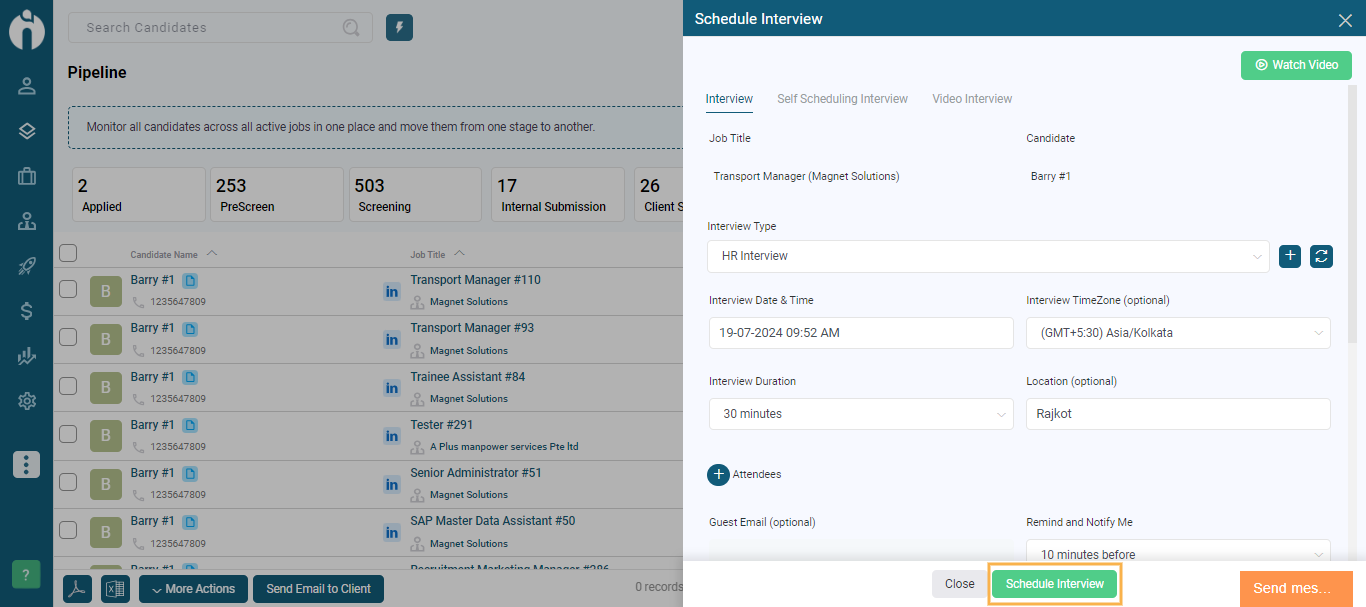The height and width of the screenshot is (607, 1366).
Task: Open resume icon for Transport Manager #110 row
Action: point(190,280)
